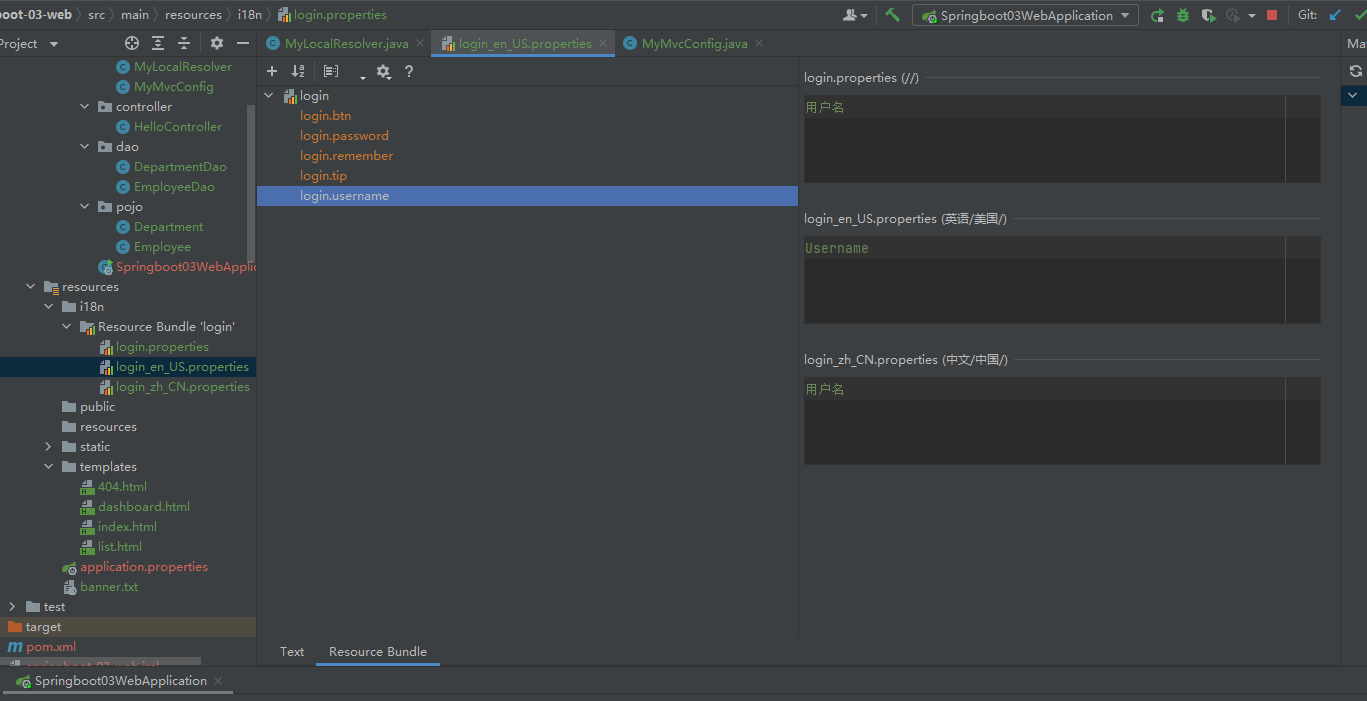Select the login.password property
Screen dimensions: 1367x701
pos(346,135)
